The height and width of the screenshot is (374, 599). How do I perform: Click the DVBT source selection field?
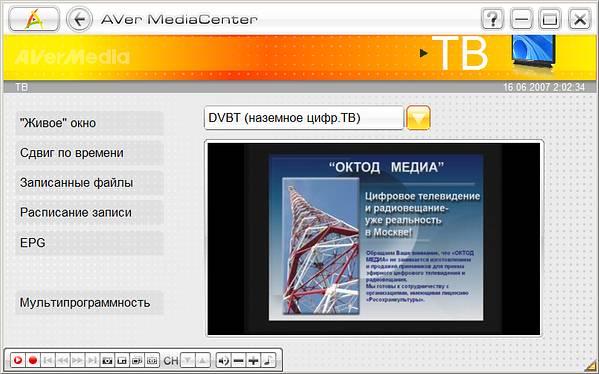304,118
